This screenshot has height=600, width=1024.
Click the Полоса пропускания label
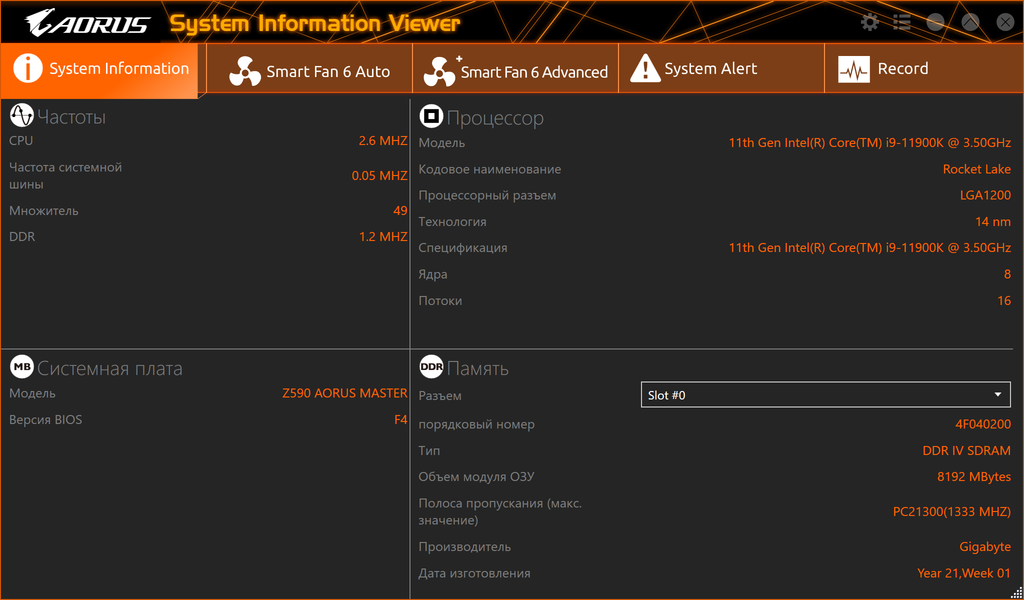(500, 512)
